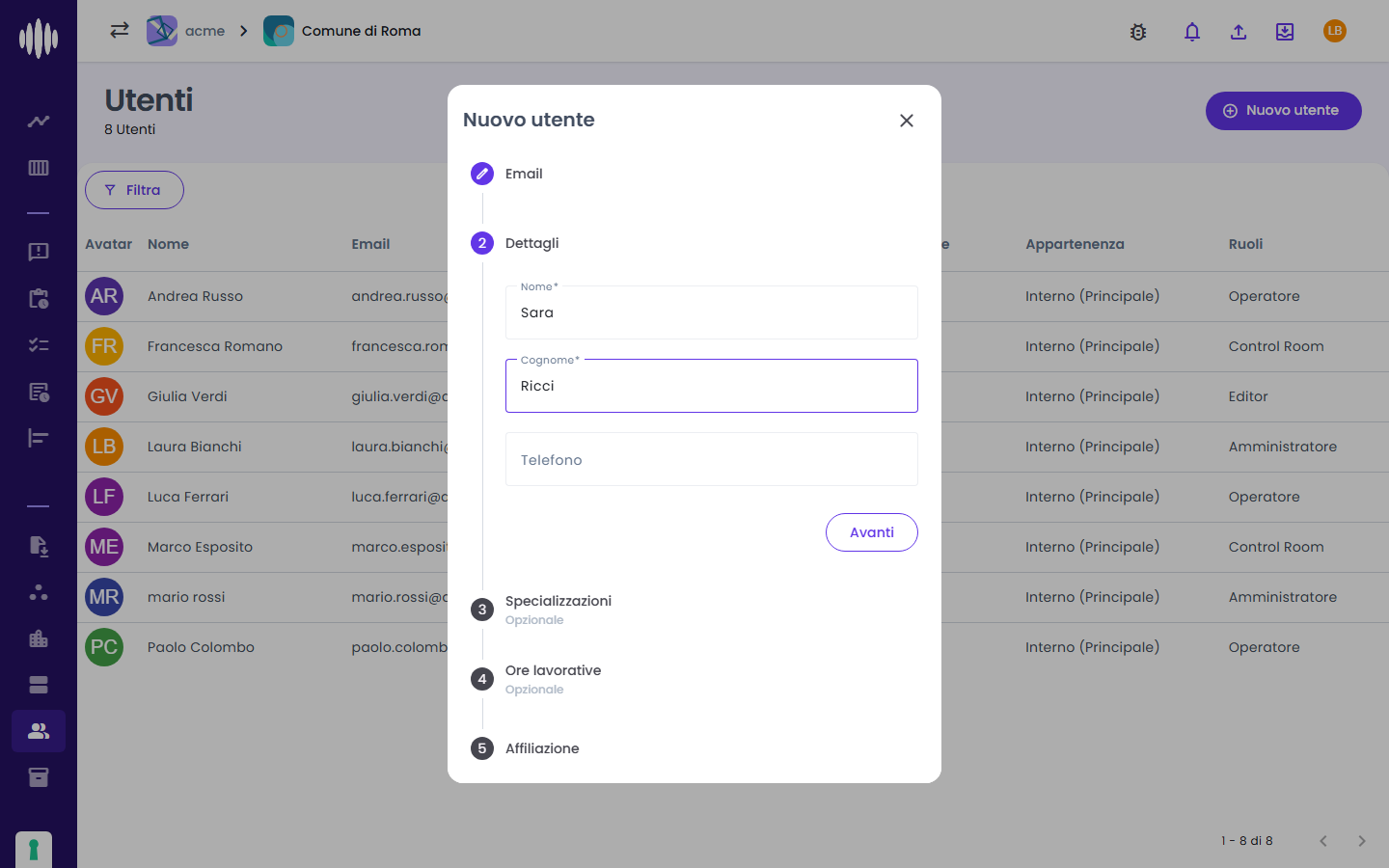Open the clipboard clock icon in sidebar
Screen dimensions: 1389x868
point(39,298)
